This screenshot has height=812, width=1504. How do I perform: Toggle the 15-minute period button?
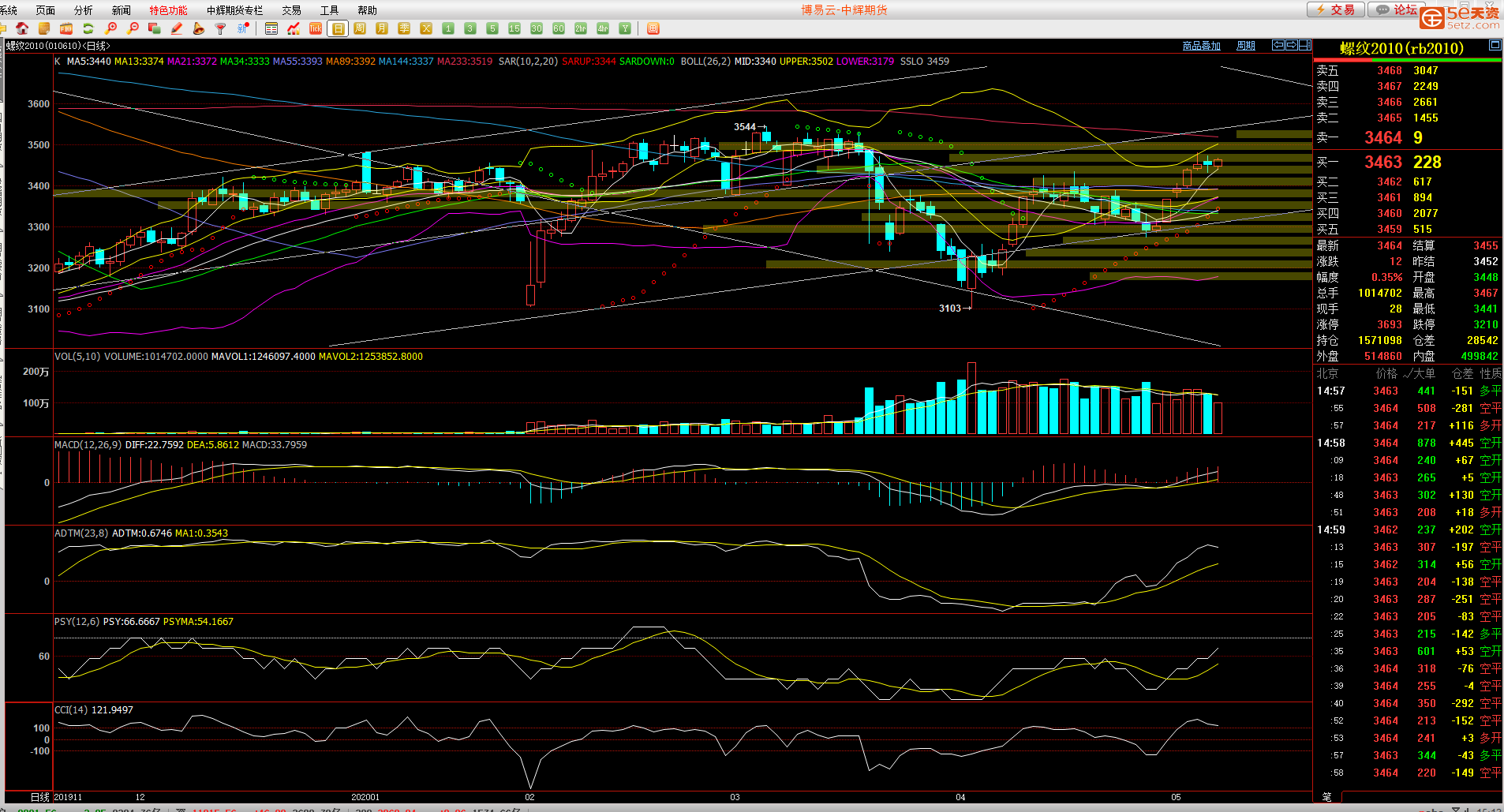514,28
